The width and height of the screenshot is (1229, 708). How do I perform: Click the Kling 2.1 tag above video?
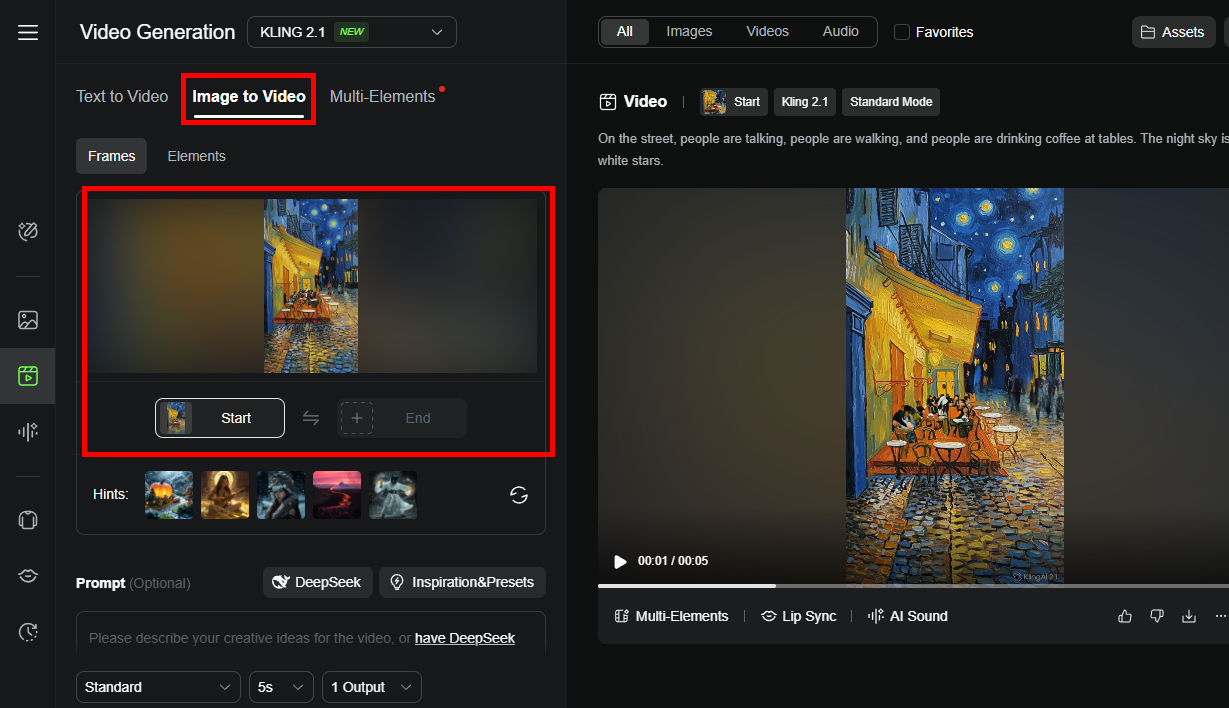click(x=805, y=102)
